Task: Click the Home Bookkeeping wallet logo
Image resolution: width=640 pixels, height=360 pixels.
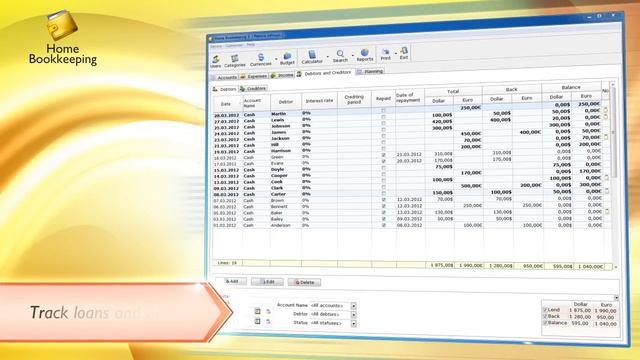Action: (x=62, y=25)
